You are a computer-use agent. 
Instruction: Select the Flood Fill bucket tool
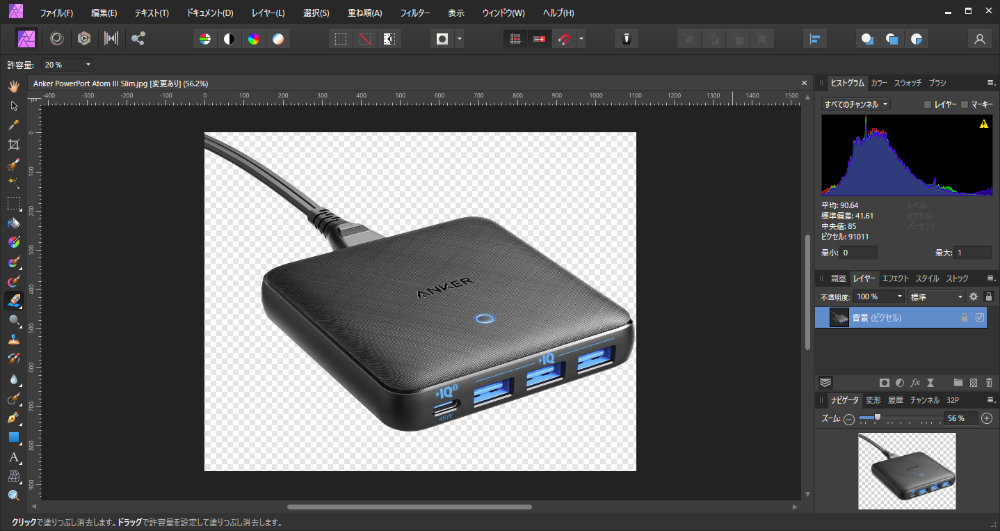(13, 223)
